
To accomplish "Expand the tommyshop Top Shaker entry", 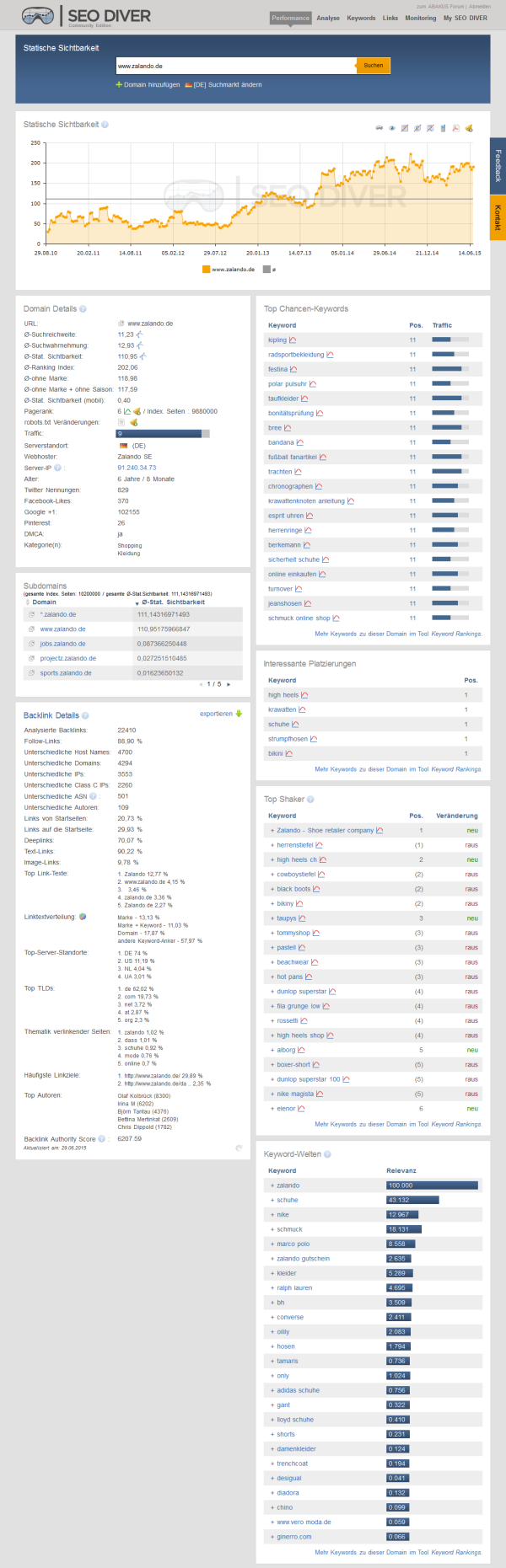I will pos(272,933).
